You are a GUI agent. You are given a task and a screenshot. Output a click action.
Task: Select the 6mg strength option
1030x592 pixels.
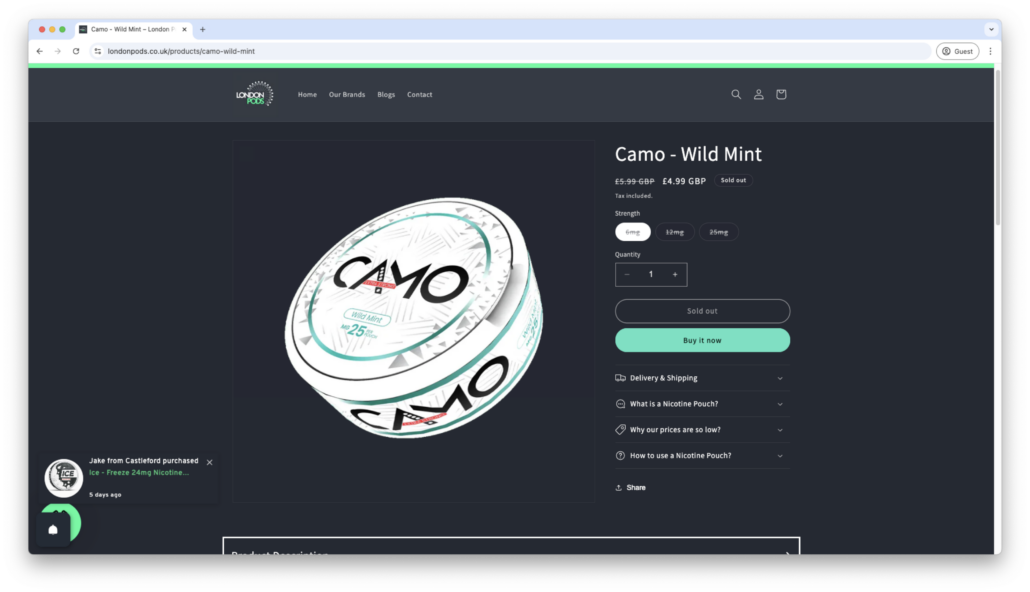pyautogui.click(x=633, y=232)
